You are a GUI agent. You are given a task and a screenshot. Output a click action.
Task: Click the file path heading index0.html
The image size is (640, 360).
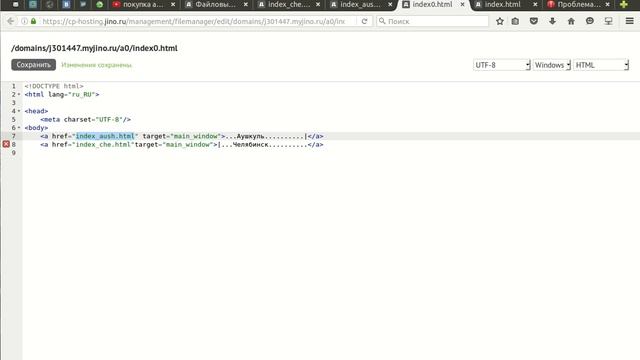[x=94, y=48]
